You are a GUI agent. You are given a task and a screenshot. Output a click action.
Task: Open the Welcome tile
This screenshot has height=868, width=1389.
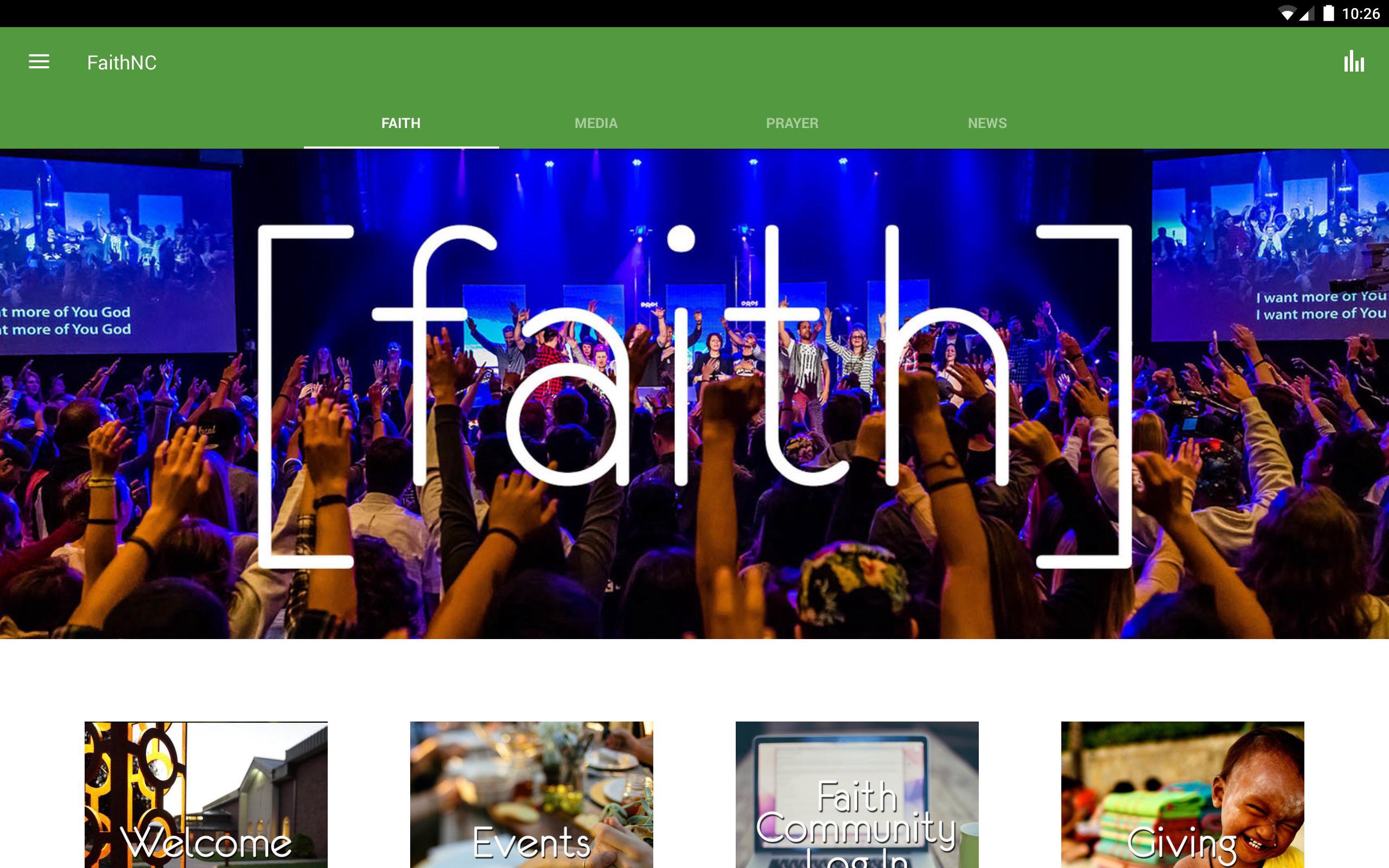[x=206, y=795]
